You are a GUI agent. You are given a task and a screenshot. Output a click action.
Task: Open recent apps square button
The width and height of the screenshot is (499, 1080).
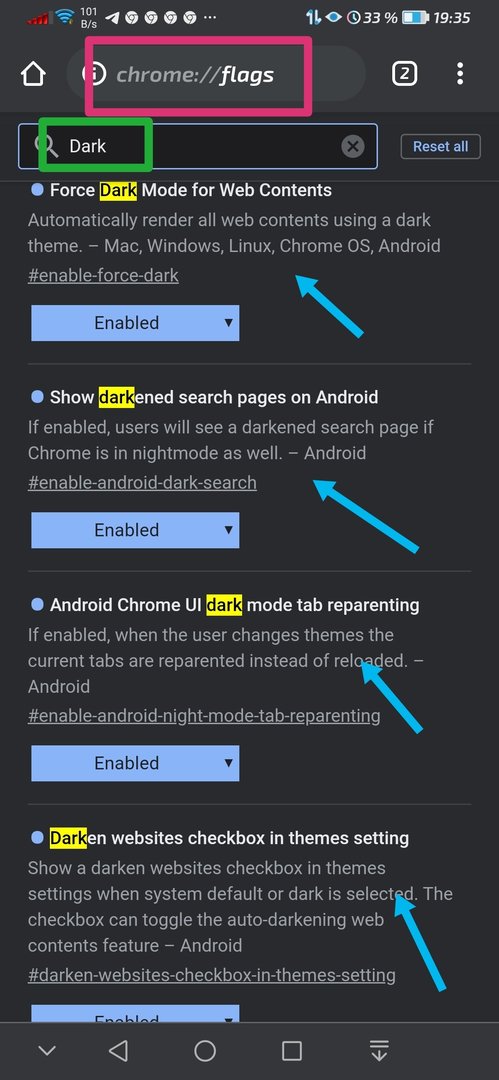(292, 1050)
